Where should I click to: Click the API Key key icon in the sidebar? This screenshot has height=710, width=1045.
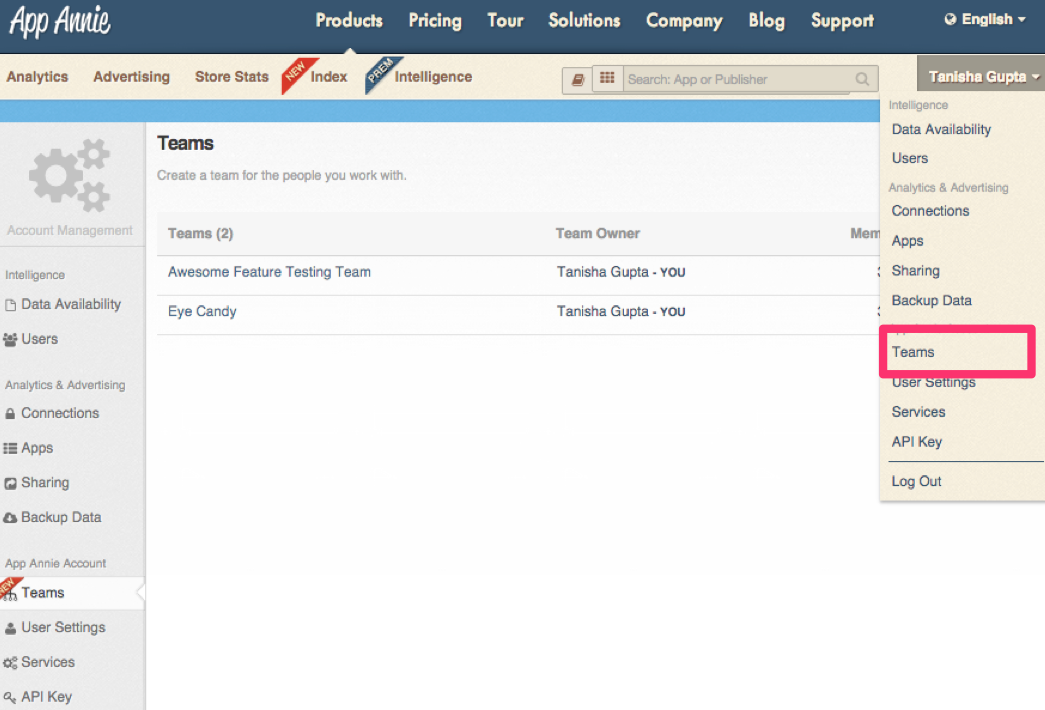click(10, 697)
